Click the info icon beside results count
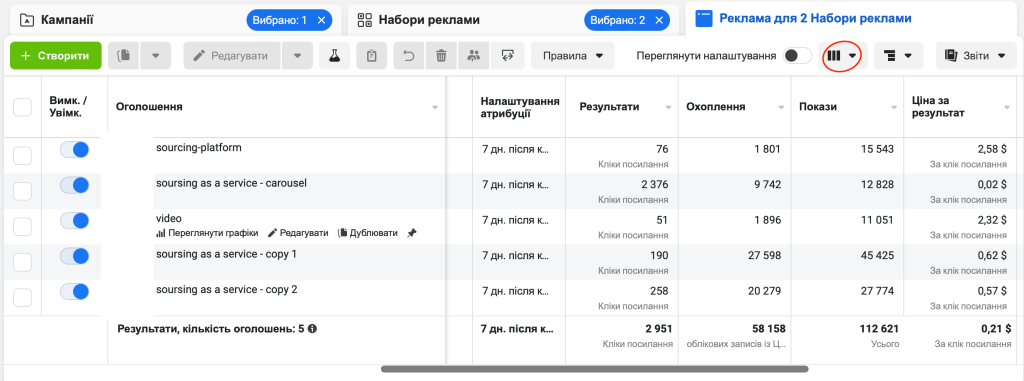Screen dimensions: 1024x381 tap(312, 329)
